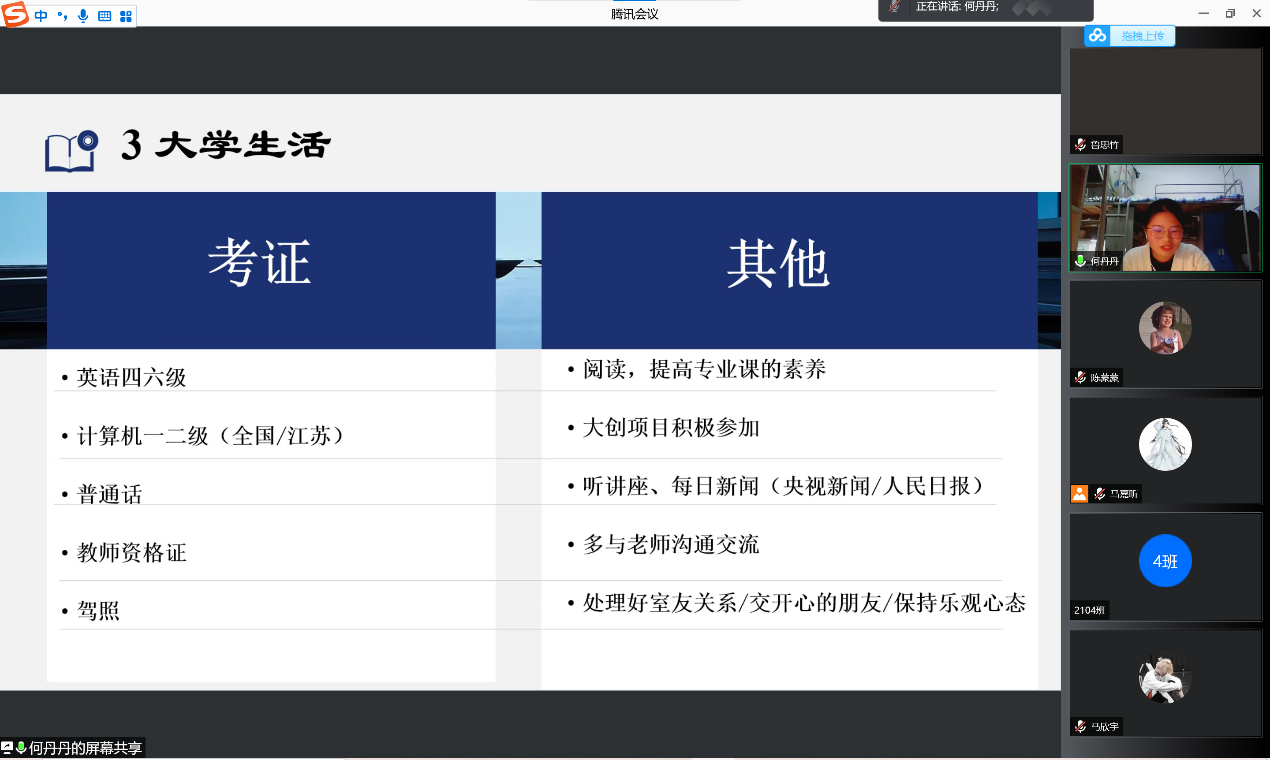The width and height of the screenshot is (1270, 760).
Task: Click the 其他 header on the slide
Action: click(x=778, y=265)
